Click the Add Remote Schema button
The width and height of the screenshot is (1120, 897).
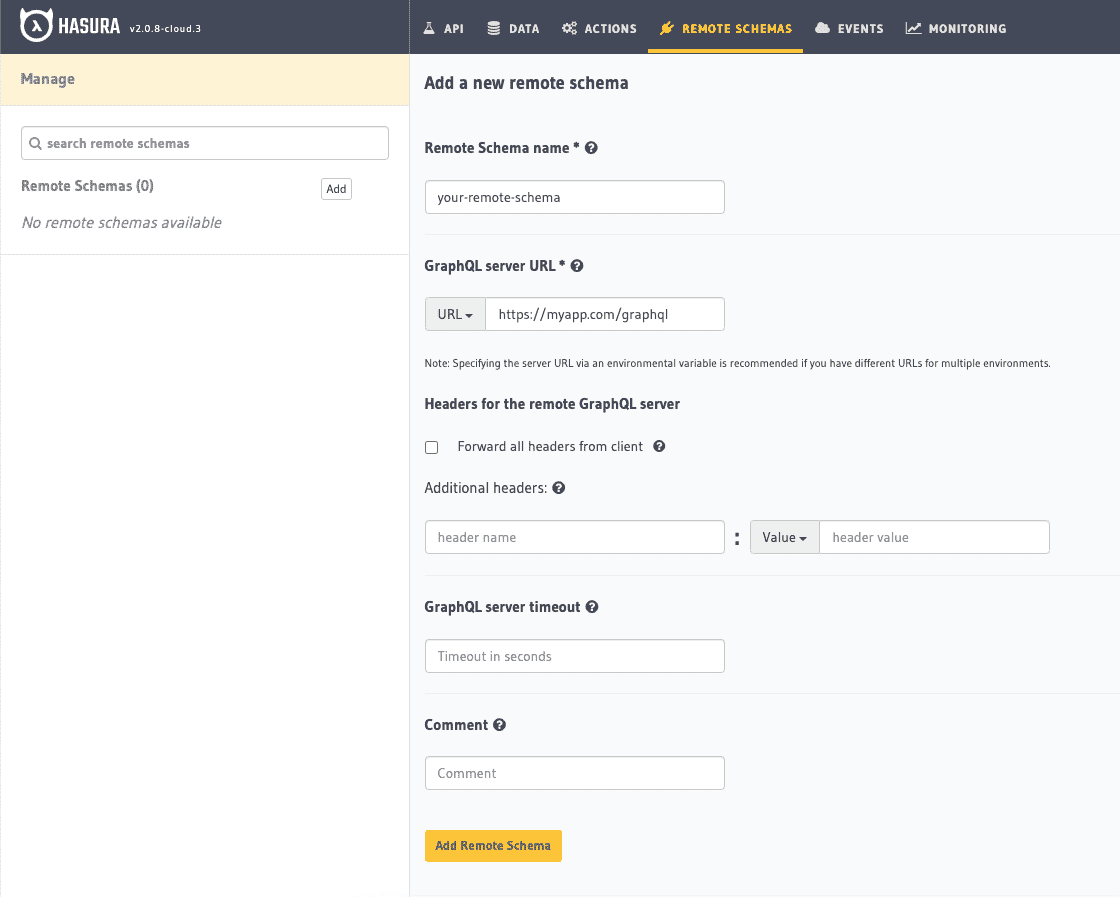click(493, 845)
